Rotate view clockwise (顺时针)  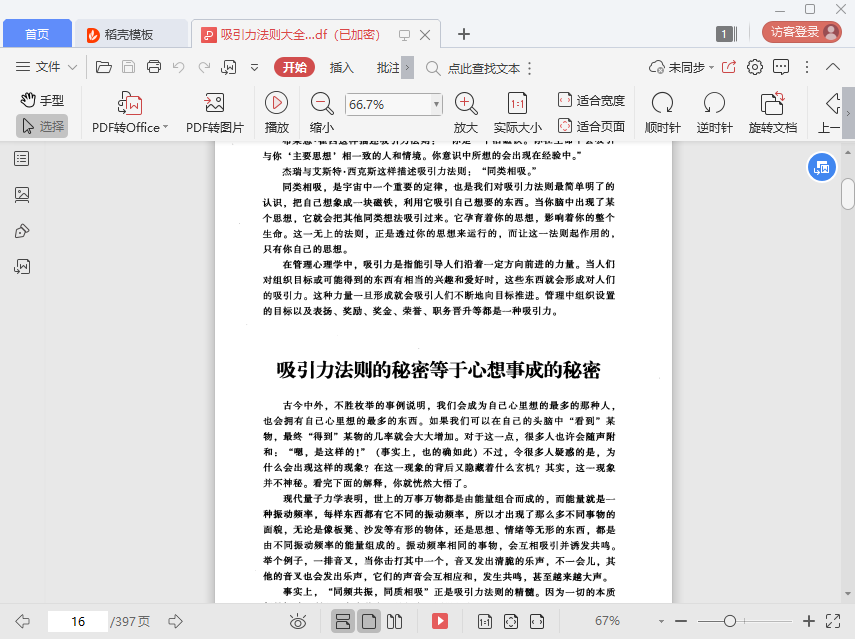pos(663,112)
